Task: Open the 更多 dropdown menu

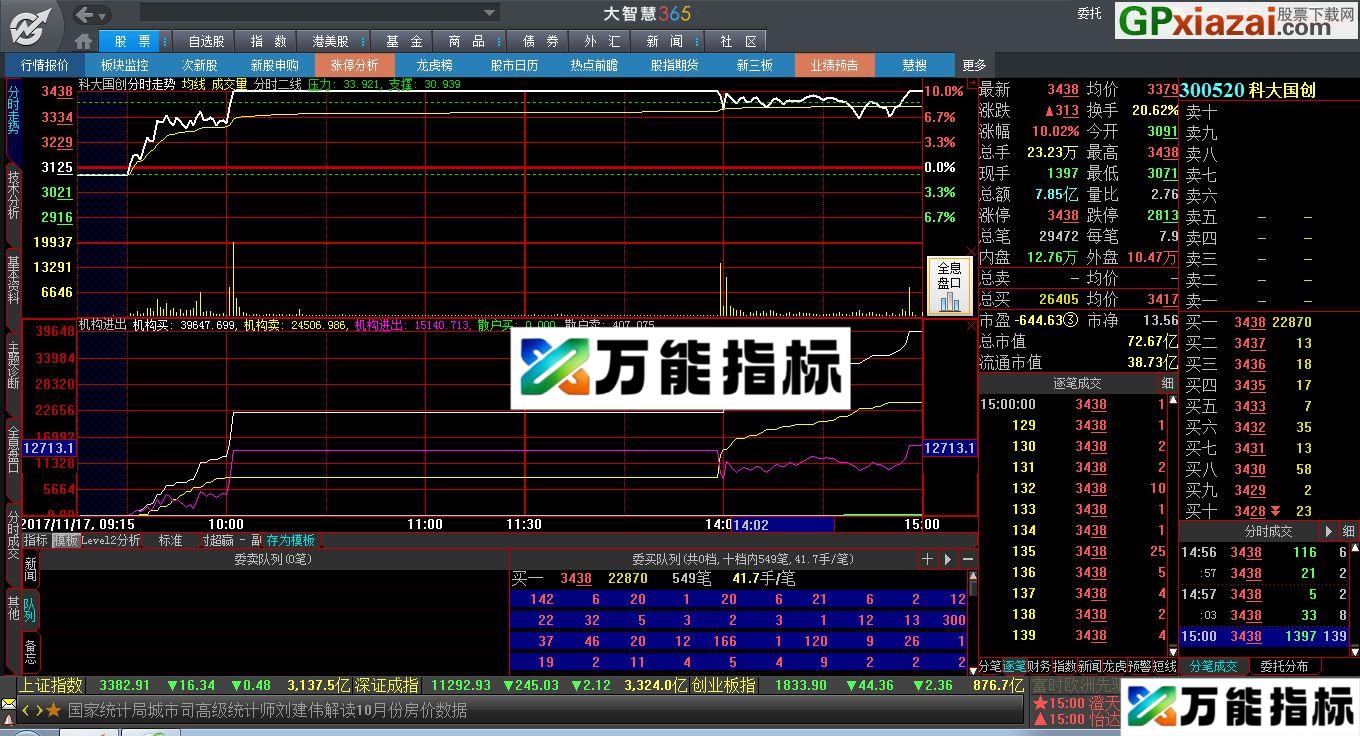Action: click(x=972, y=64)
